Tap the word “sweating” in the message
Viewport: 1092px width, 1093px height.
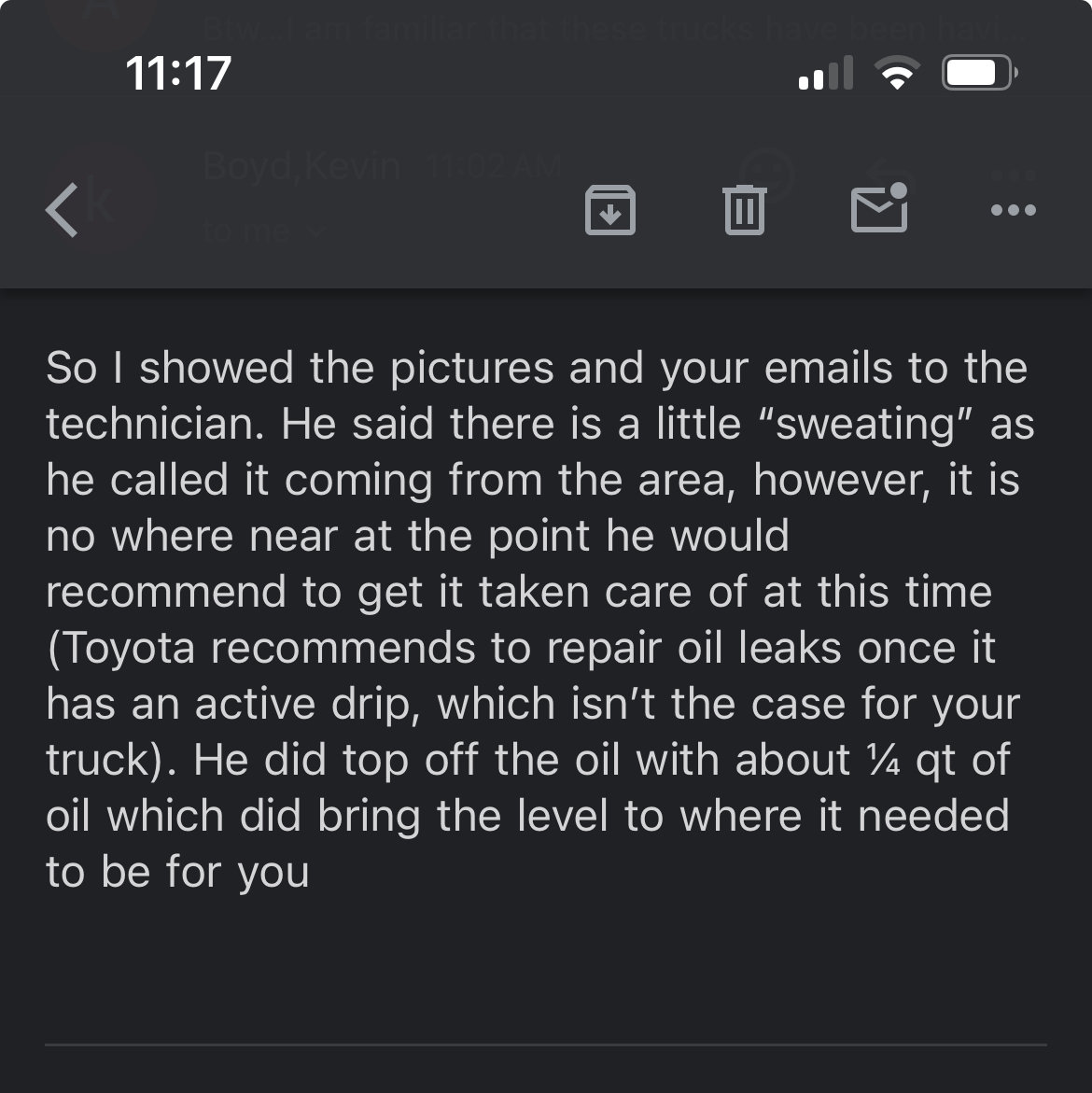pos(864,425)
